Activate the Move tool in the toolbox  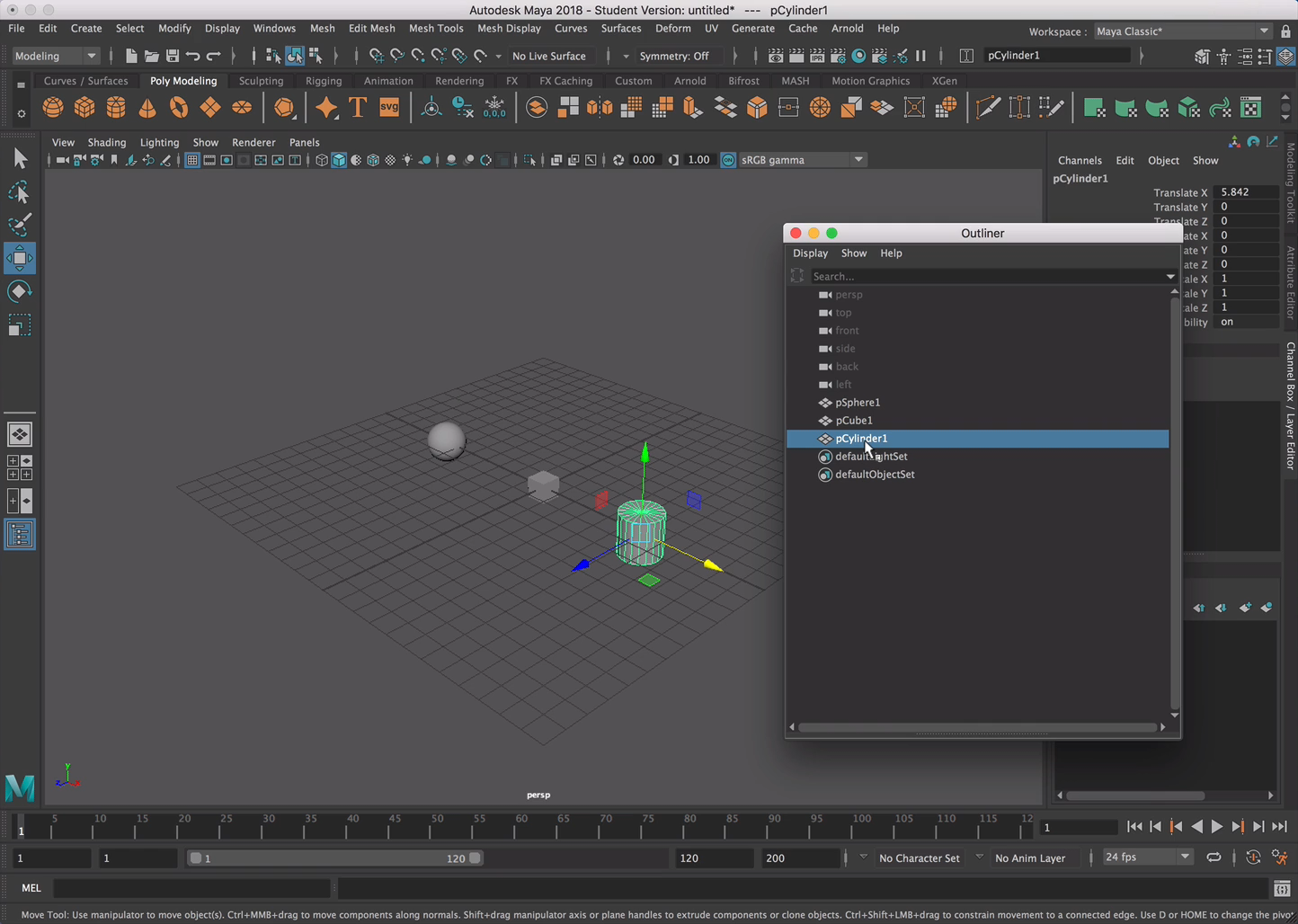pos(20,258)
